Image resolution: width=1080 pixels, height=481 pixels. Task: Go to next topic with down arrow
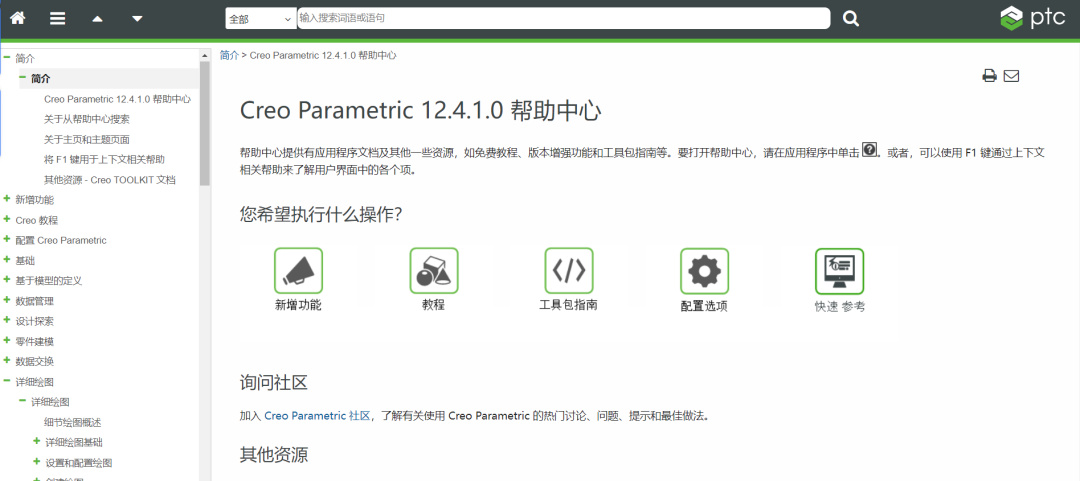[137, 18]
